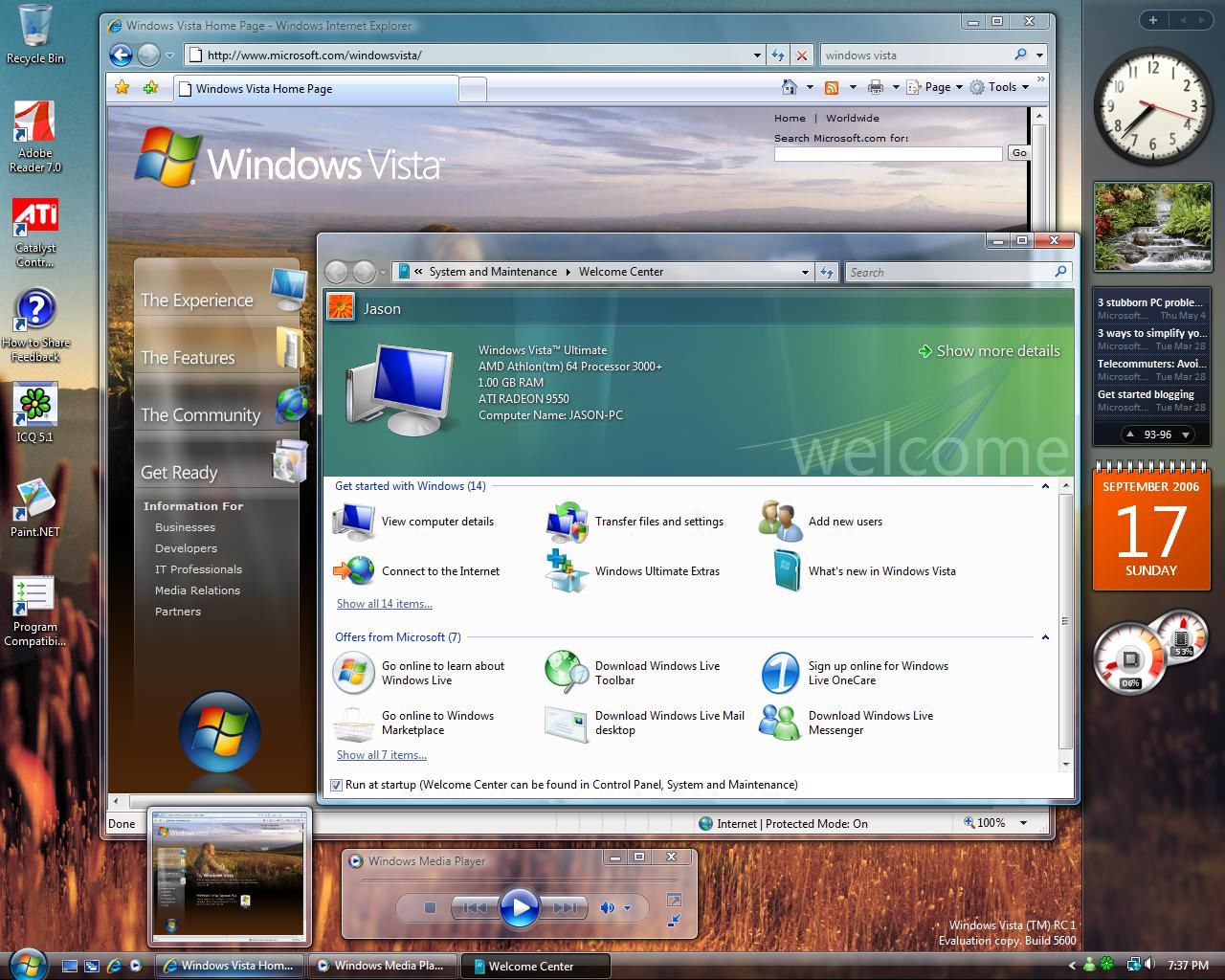Click the IE Home toolbar icon

(x=790, y=87)
